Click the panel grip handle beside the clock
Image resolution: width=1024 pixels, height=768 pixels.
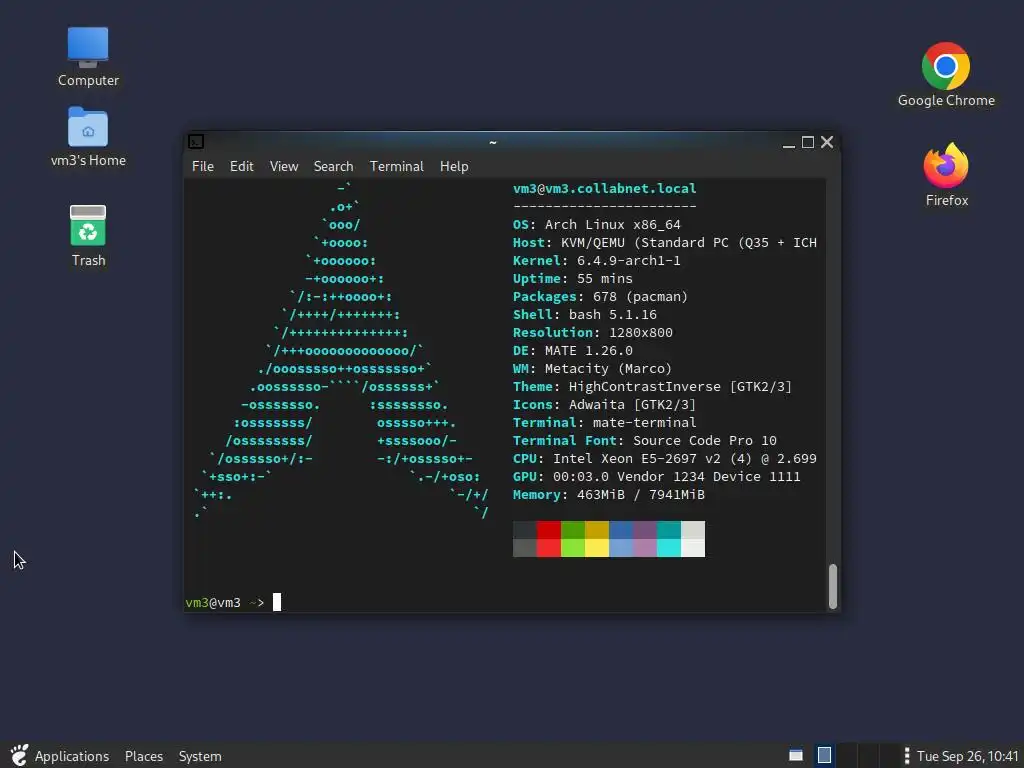tap(906, 756)
